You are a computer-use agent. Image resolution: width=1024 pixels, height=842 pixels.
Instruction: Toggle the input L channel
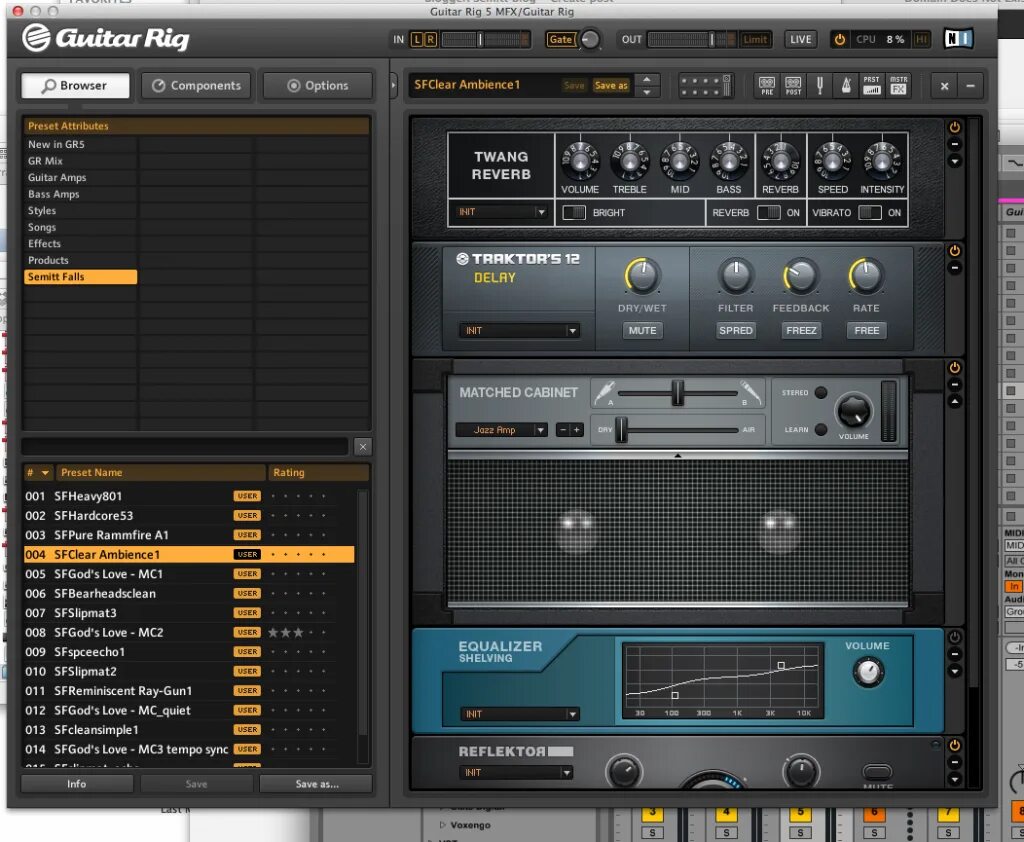(417, 39)
